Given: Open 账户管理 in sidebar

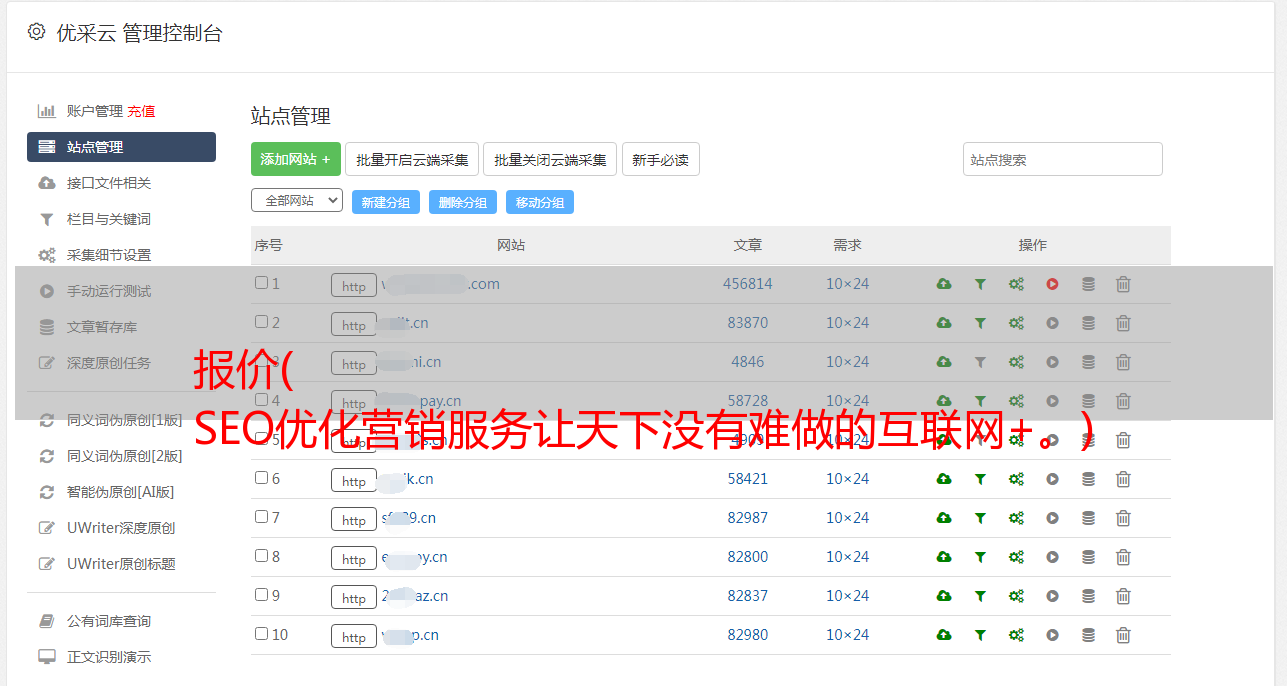Looking at the screenshot, I should pos(95,111).
